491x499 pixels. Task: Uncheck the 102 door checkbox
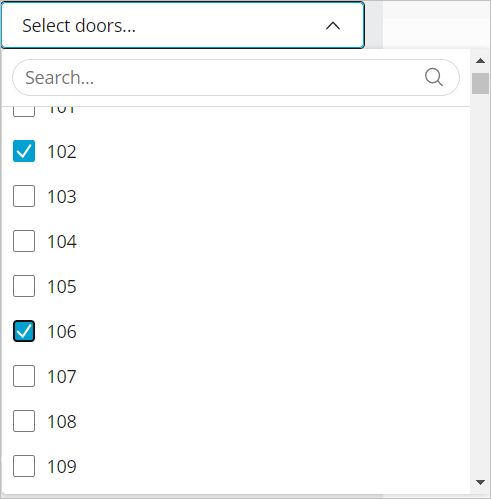pyautogui.click(x=24, y=151)
